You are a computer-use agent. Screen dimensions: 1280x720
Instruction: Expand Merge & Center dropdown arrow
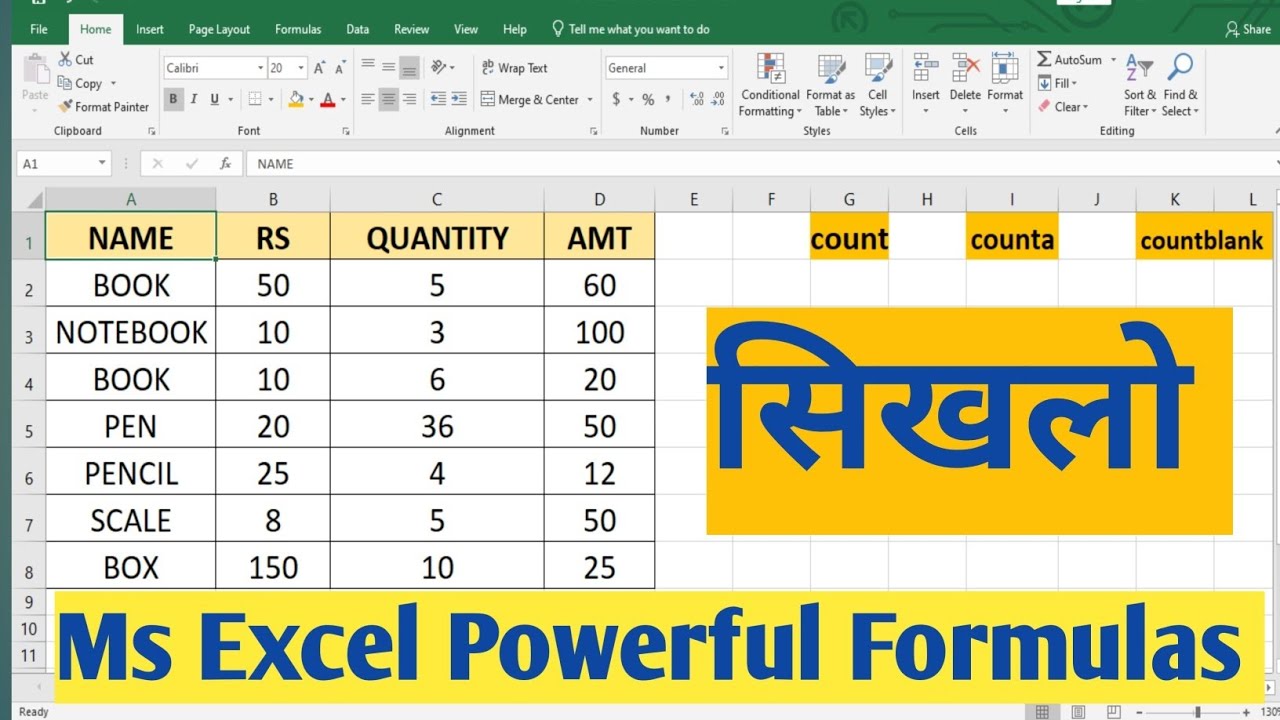click(x=590, y=100)
